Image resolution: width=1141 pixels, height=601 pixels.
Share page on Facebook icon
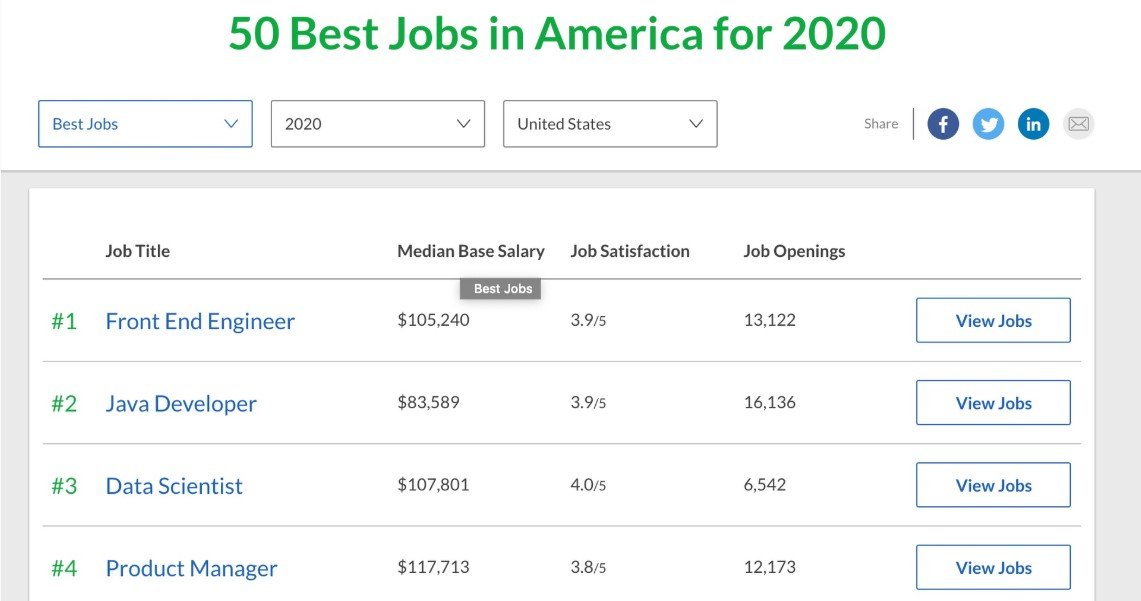pyautogui.click(x=943, y=124)
